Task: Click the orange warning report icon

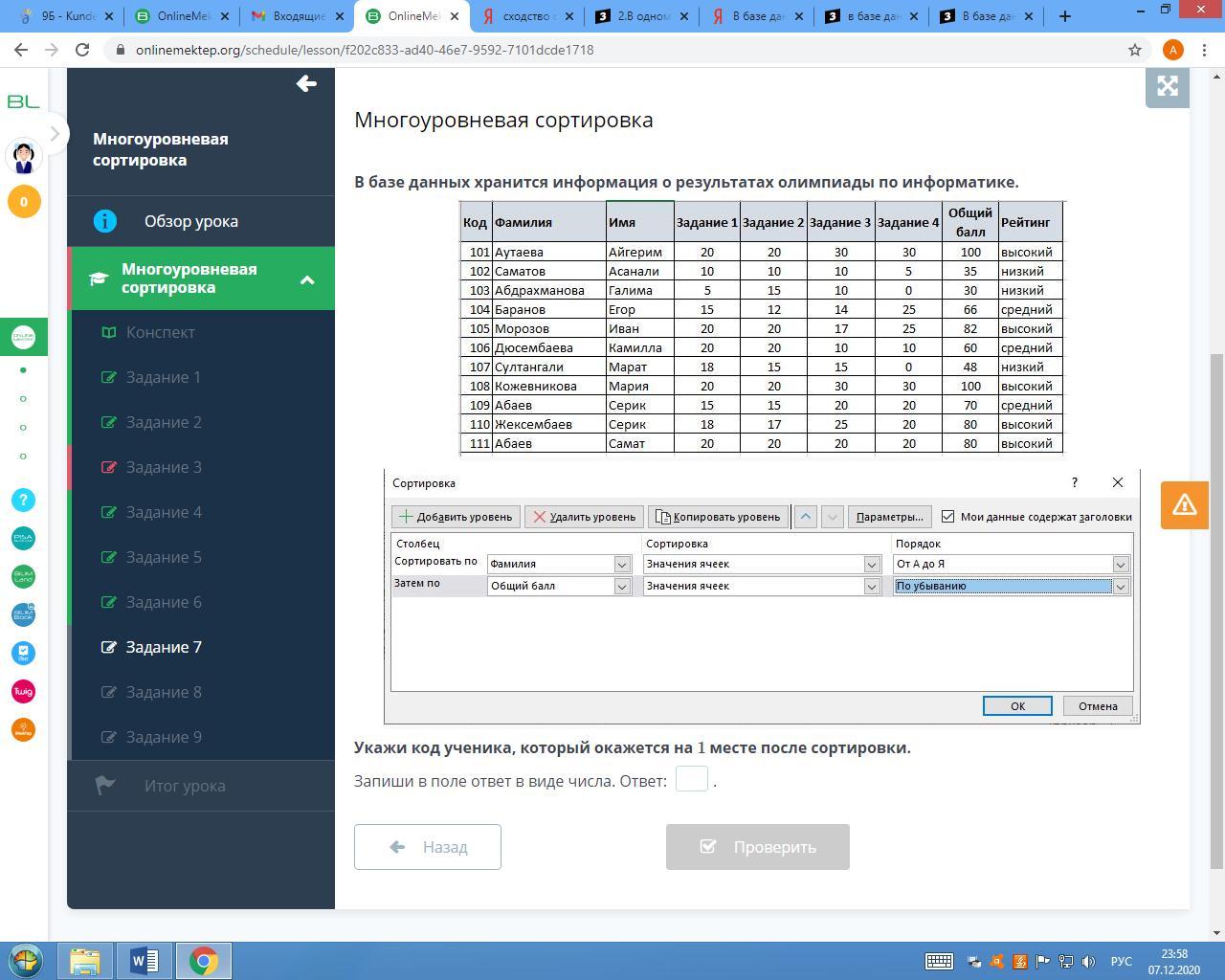Action: pos(1184,504)
